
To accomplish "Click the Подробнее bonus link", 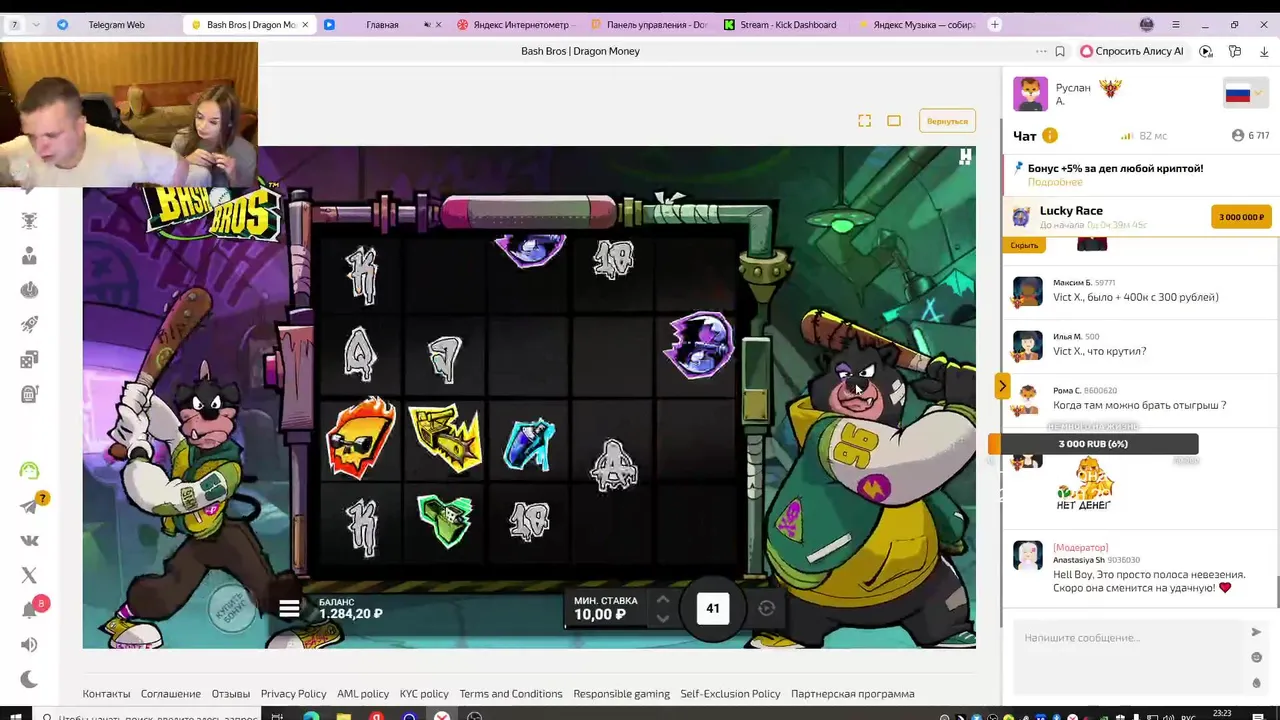I will point(1055,182).
